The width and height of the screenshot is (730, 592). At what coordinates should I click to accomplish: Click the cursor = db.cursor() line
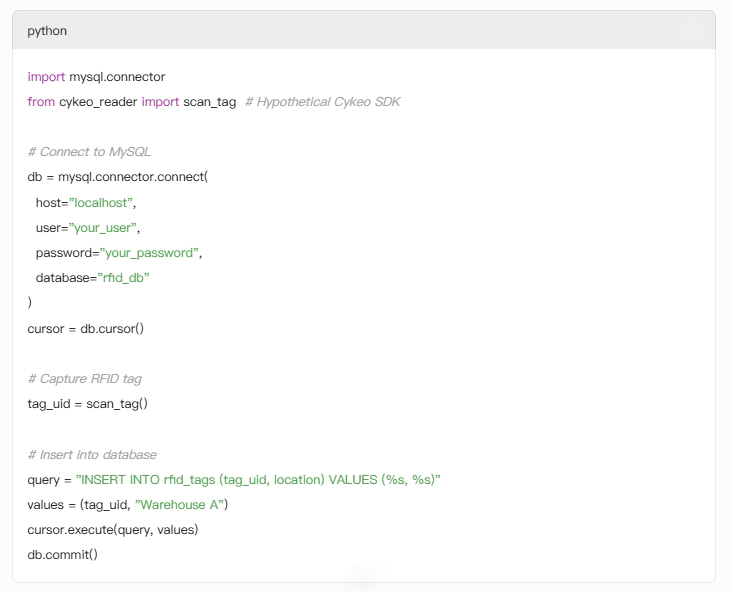[86, 329]
